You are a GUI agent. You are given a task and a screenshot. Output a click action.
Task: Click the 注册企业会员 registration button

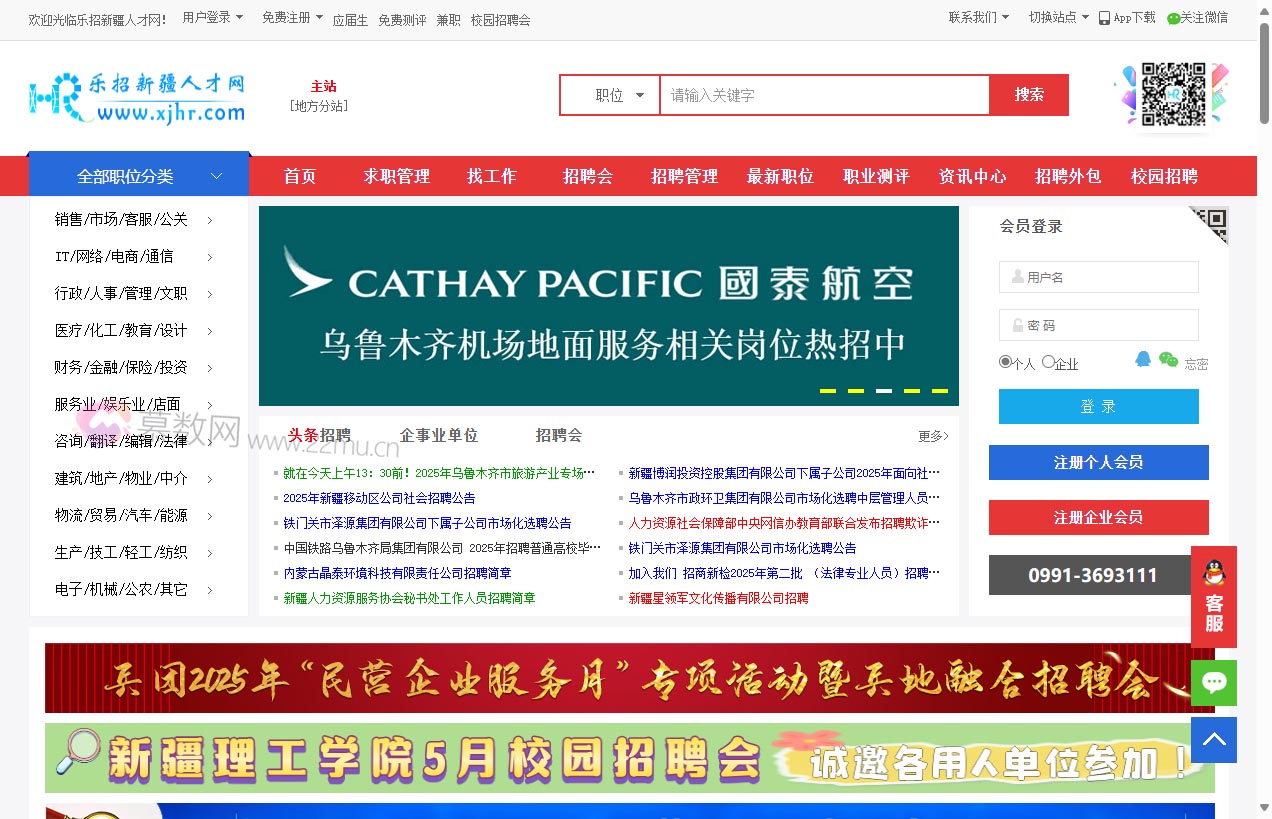pyautogui.click(x=1098, y=517)
